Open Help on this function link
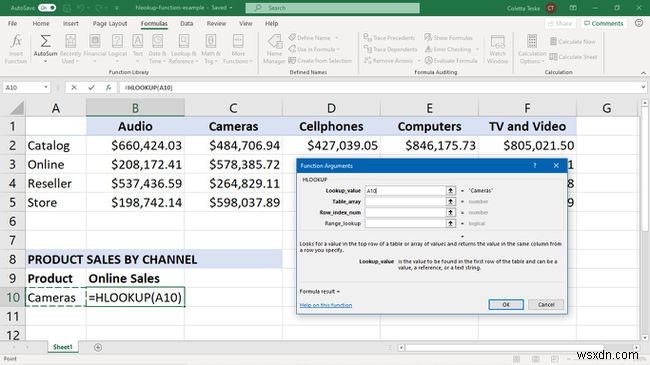 pos(326,305)
